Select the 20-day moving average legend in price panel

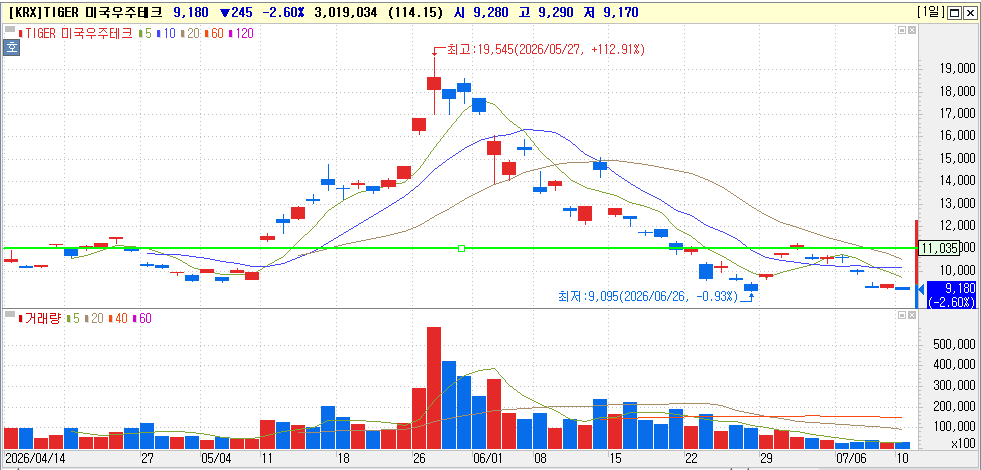coord(191,34)
